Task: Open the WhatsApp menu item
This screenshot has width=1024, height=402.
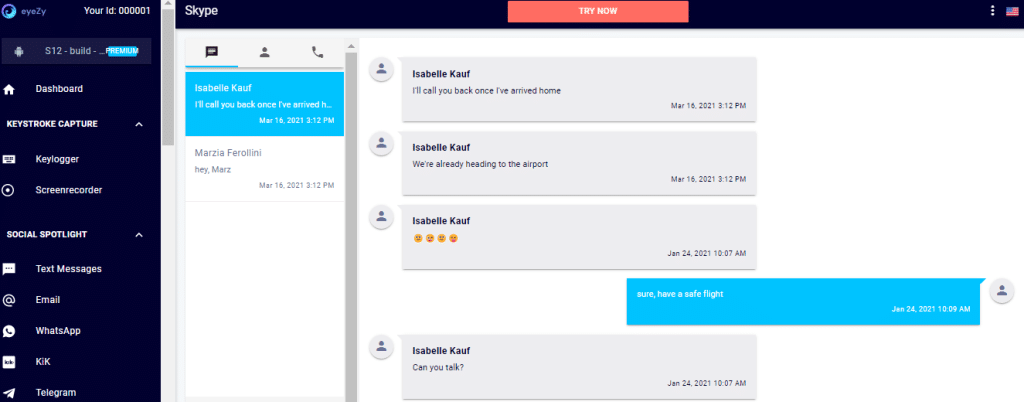Action: coord(58,331)
